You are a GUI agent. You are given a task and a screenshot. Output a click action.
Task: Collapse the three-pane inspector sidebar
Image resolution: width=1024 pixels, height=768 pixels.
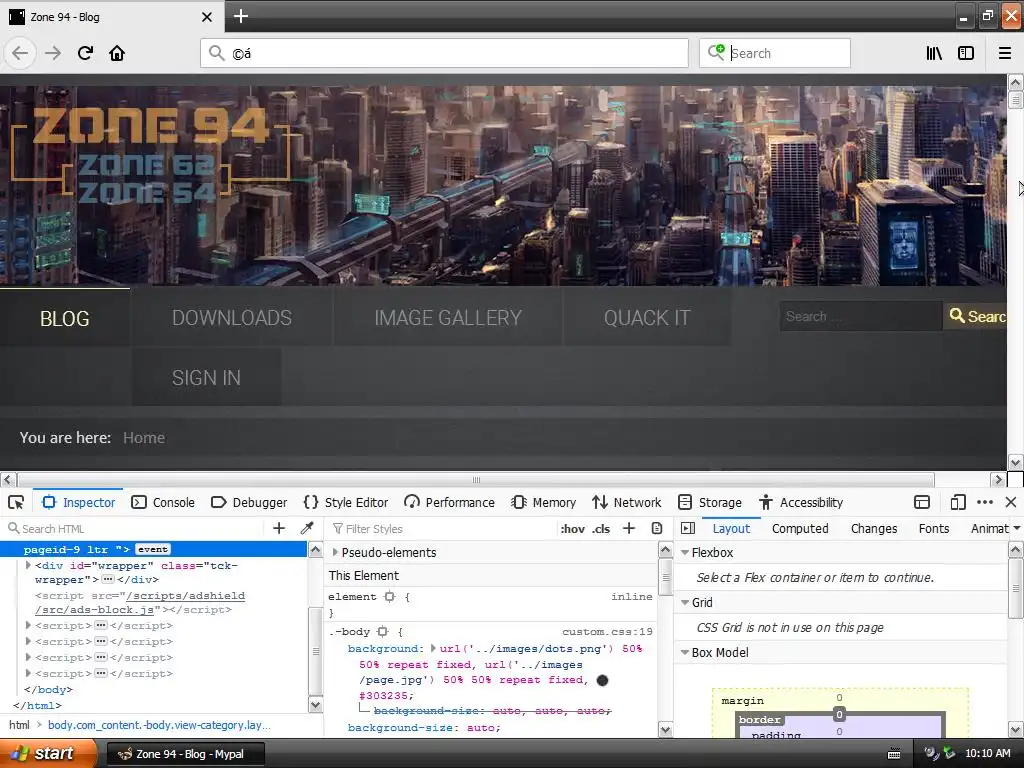coord(688,528)
